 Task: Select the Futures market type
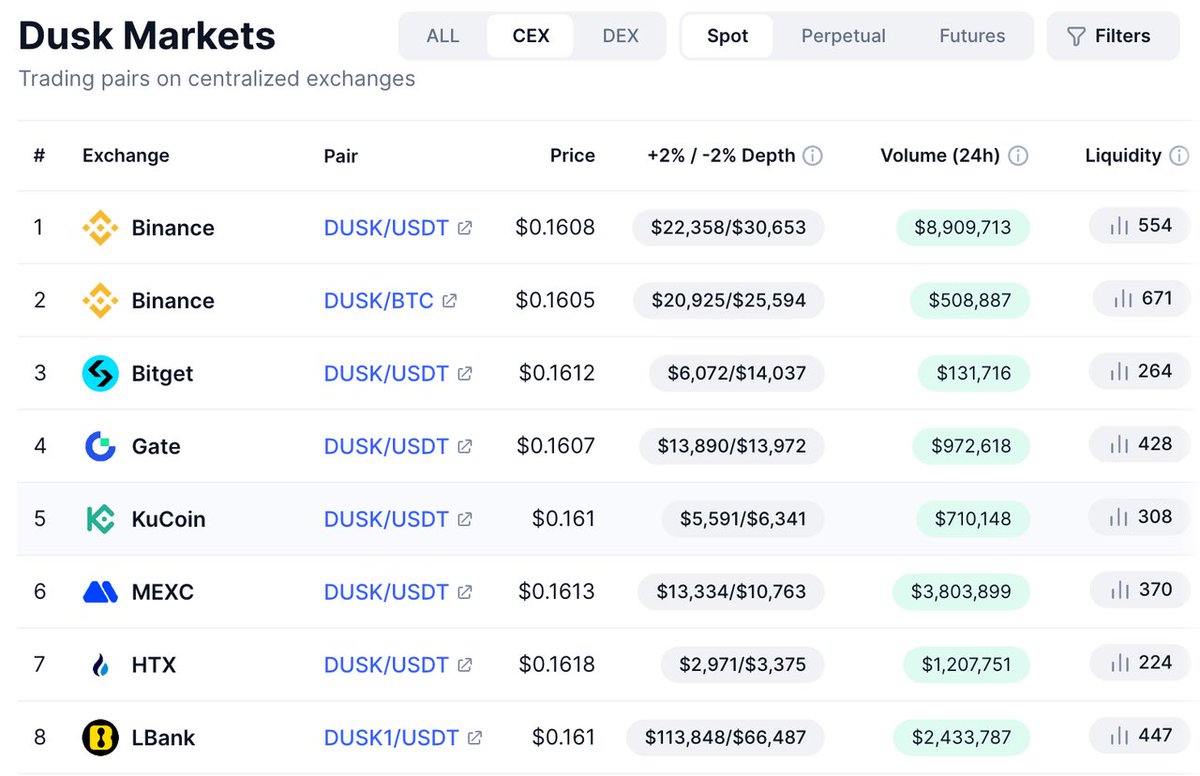click(972, 36)
